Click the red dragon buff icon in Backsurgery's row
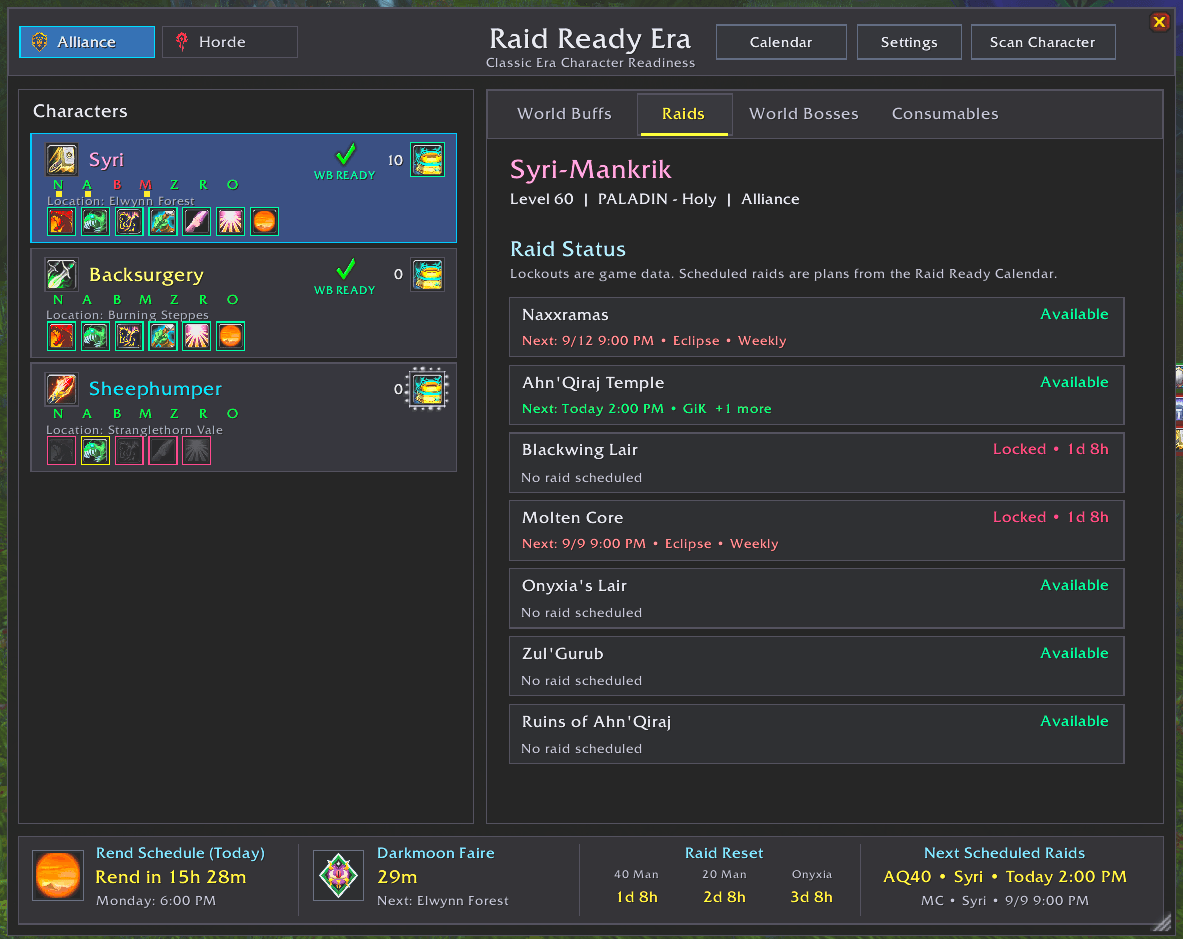The width and height of the screenshot is (1183, 939). point(61,336)
